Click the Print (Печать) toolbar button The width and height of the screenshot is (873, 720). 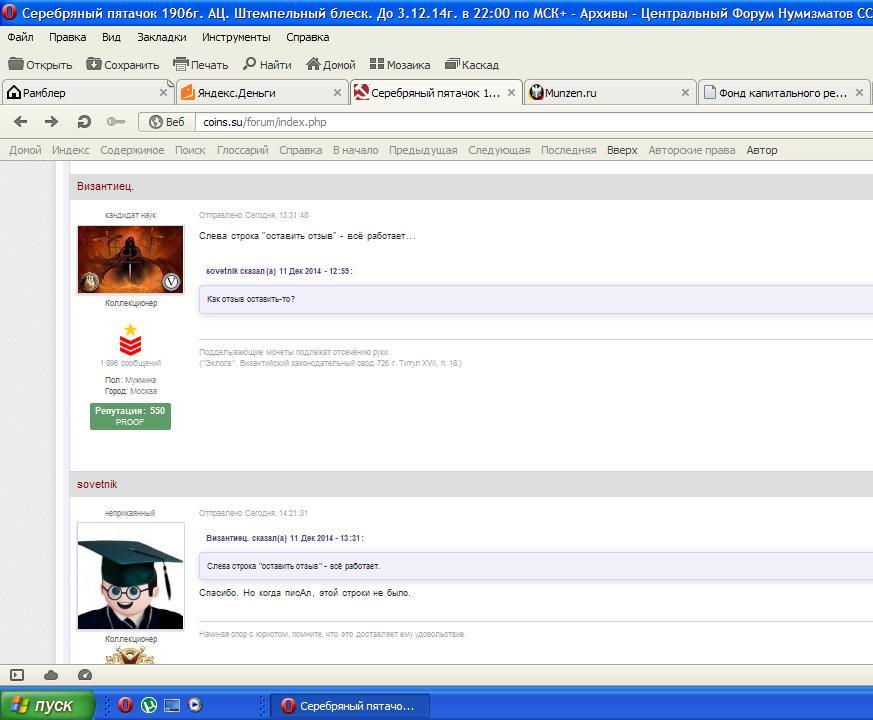pos(200,65)
